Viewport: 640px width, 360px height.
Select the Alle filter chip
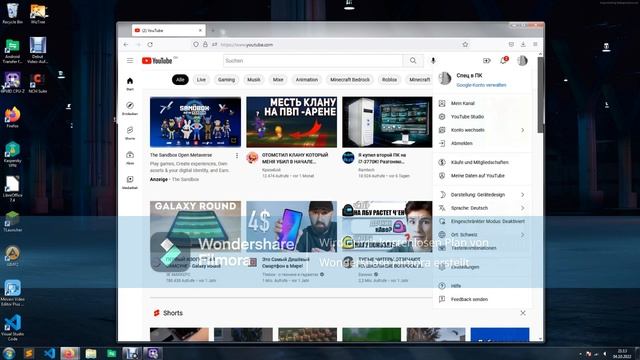click(180, 80)
